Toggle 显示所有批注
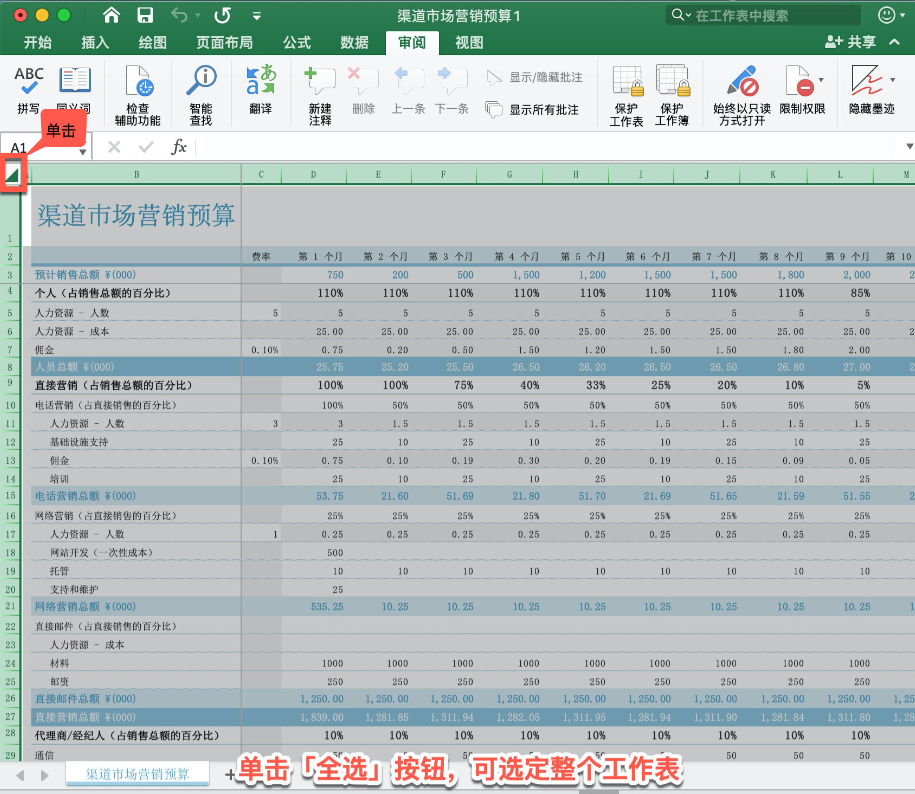Screen dimensions: 915x794 coord(532,110)
